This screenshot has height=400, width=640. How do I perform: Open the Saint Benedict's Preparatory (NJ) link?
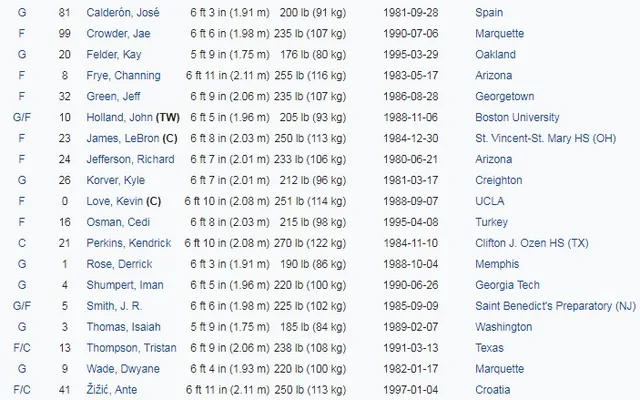tap(555, 307)
